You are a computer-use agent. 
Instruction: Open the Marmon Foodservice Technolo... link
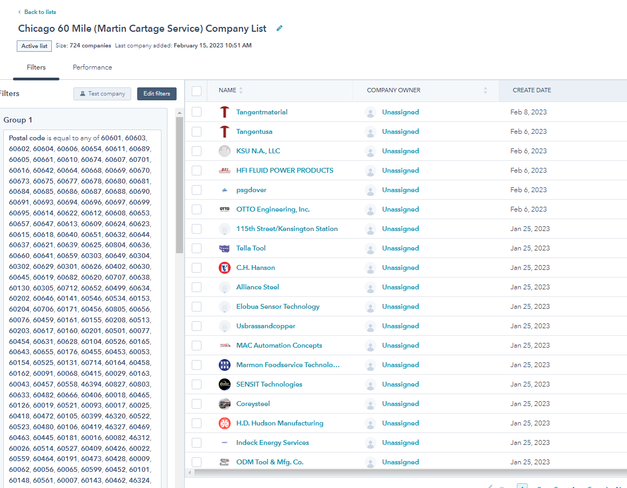[288, 365]
